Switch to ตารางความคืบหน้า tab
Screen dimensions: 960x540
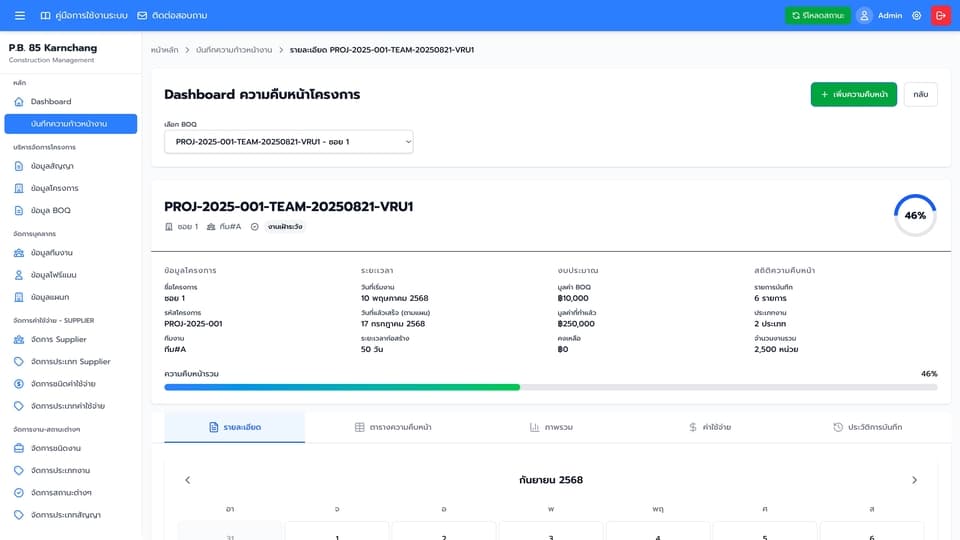tap(393, 427)
